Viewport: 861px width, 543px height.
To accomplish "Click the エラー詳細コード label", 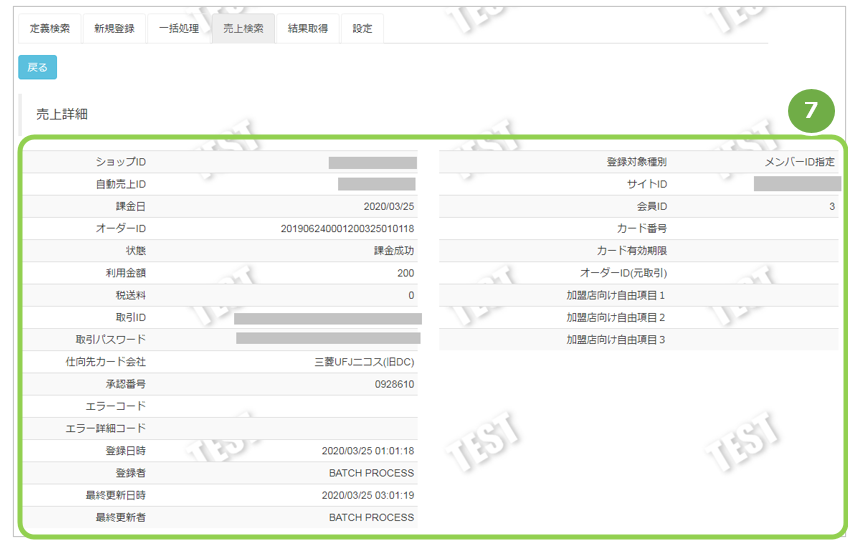I will pos(106,428).
